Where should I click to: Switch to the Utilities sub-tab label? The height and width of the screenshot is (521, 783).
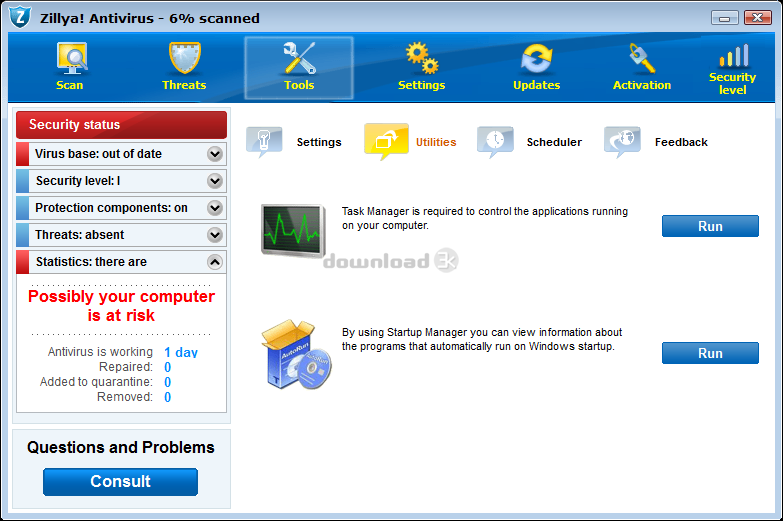point(436,142)
